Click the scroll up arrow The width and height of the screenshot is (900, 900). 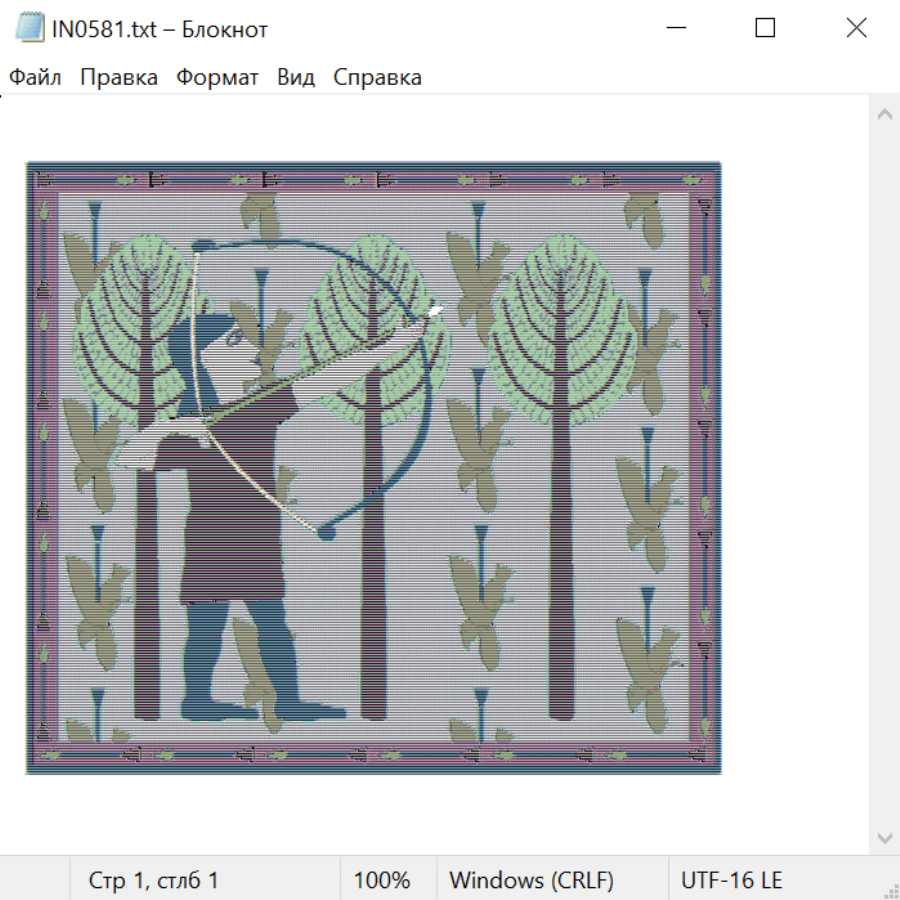tap(884, 115)
